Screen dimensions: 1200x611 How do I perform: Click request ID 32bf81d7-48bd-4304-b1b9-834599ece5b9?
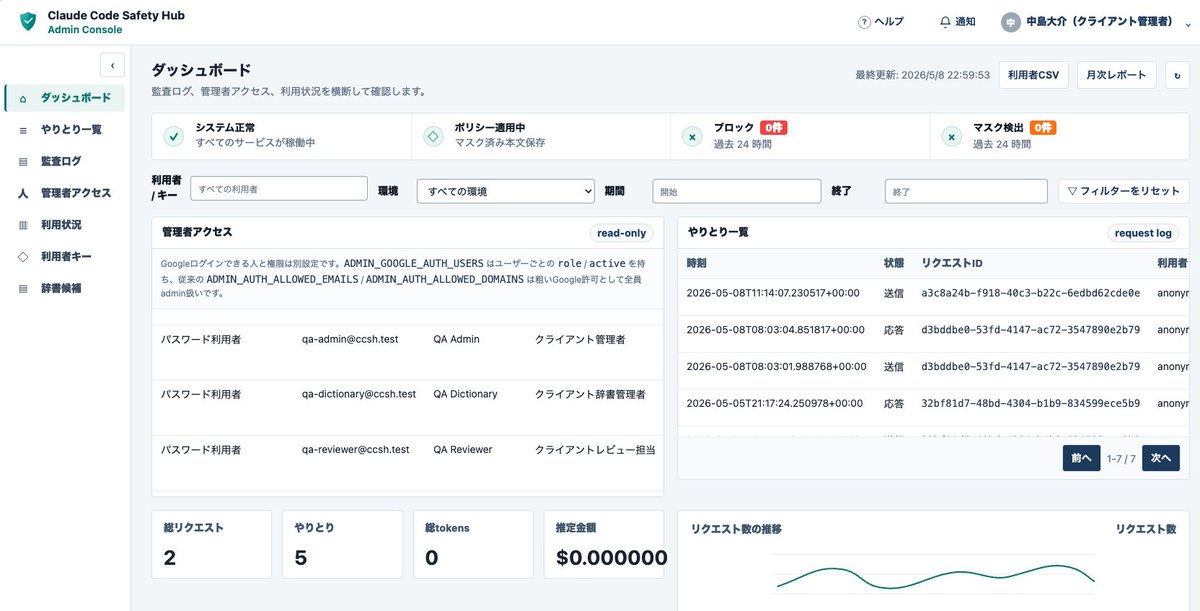coord(1030,404)
